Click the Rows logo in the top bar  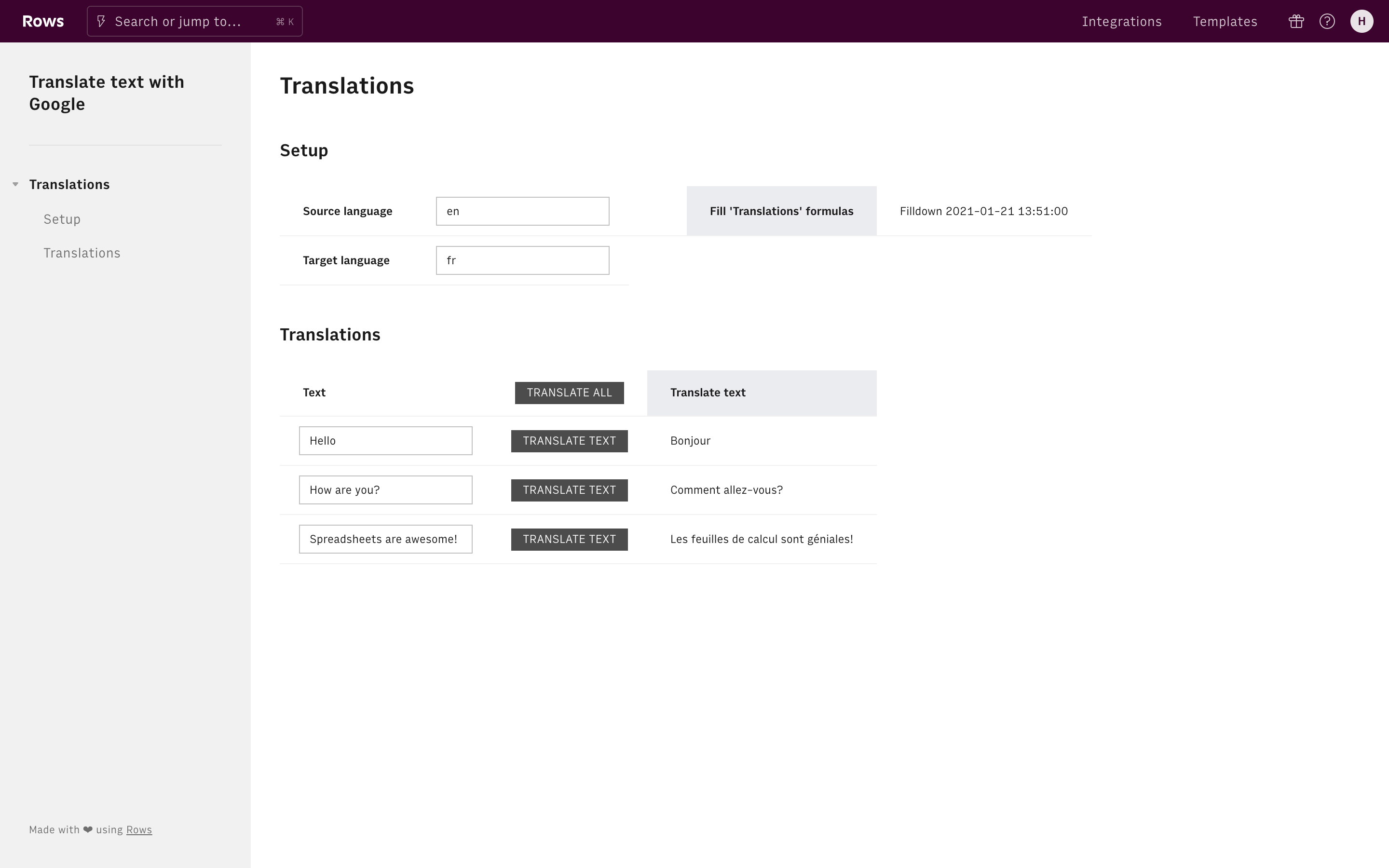[x=42, y=21]
